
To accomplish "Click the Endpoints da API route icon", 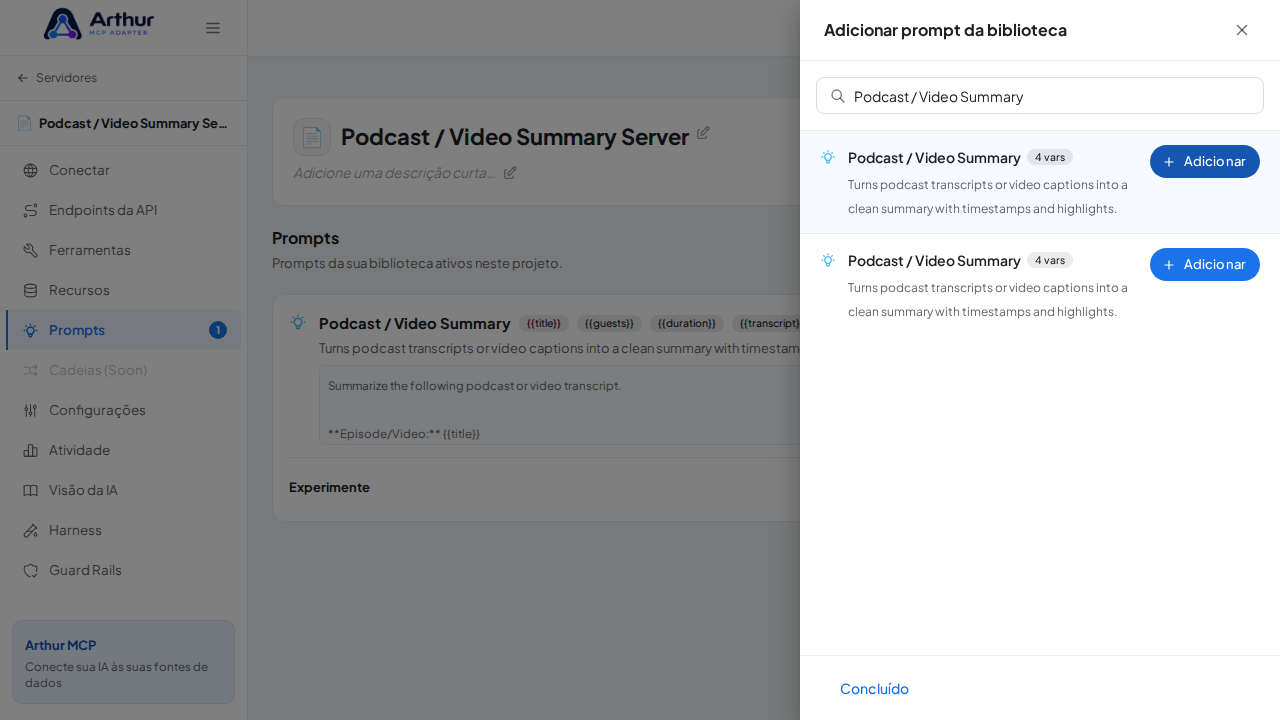I will coord(30,210).
